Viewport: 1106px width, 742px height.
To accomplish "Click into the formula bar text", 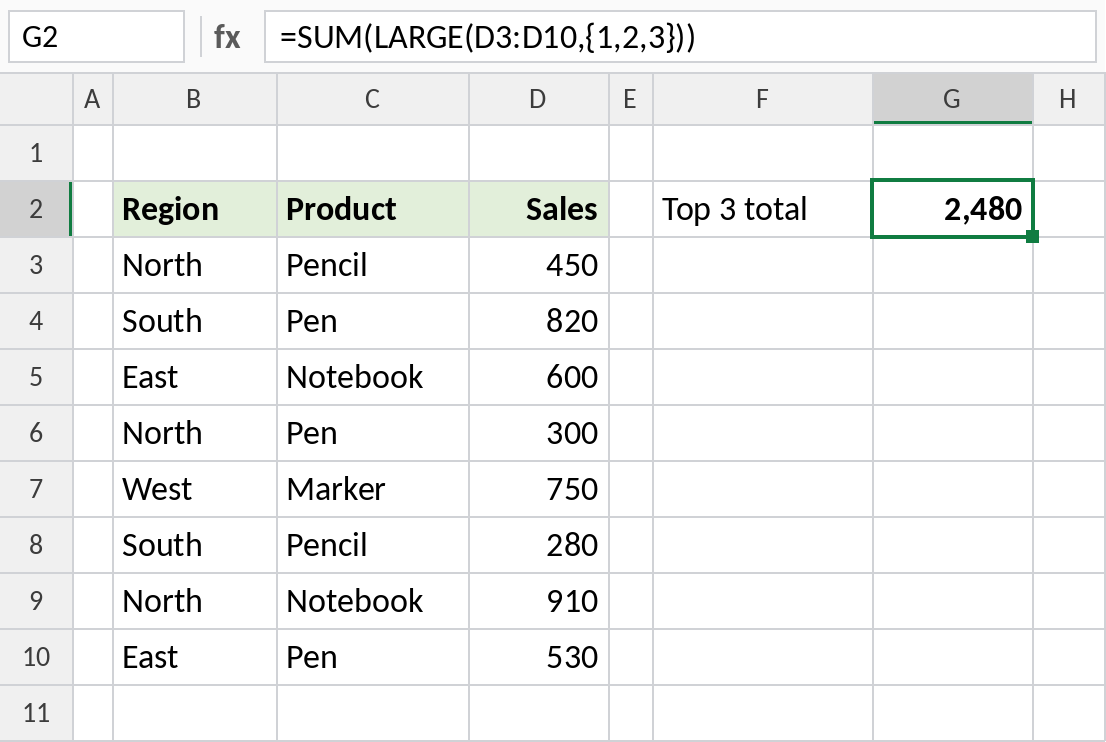I will pyautogui.click(x=680, y=37).
